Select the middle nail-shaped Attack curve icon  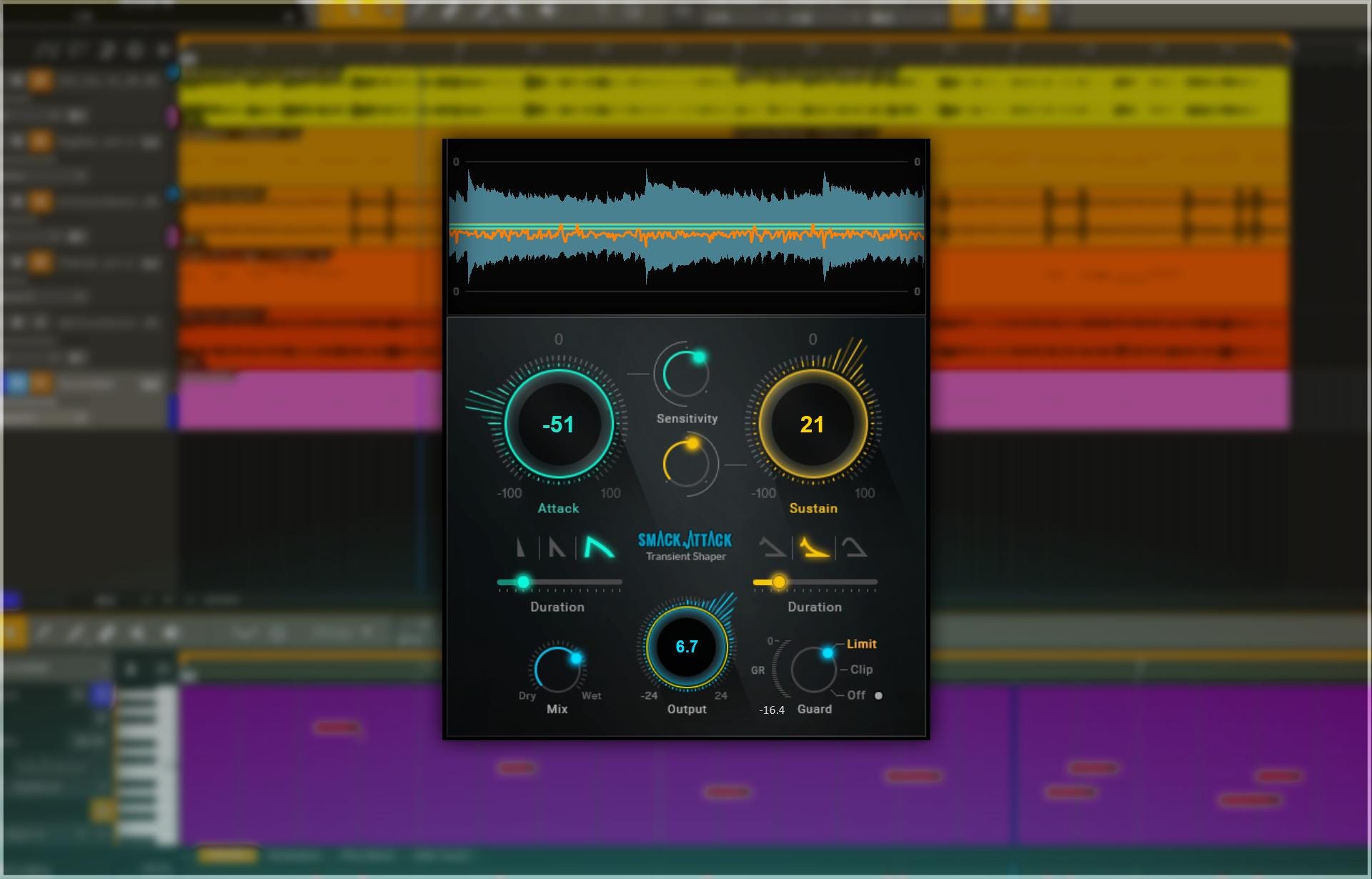(x=557, y=548)
